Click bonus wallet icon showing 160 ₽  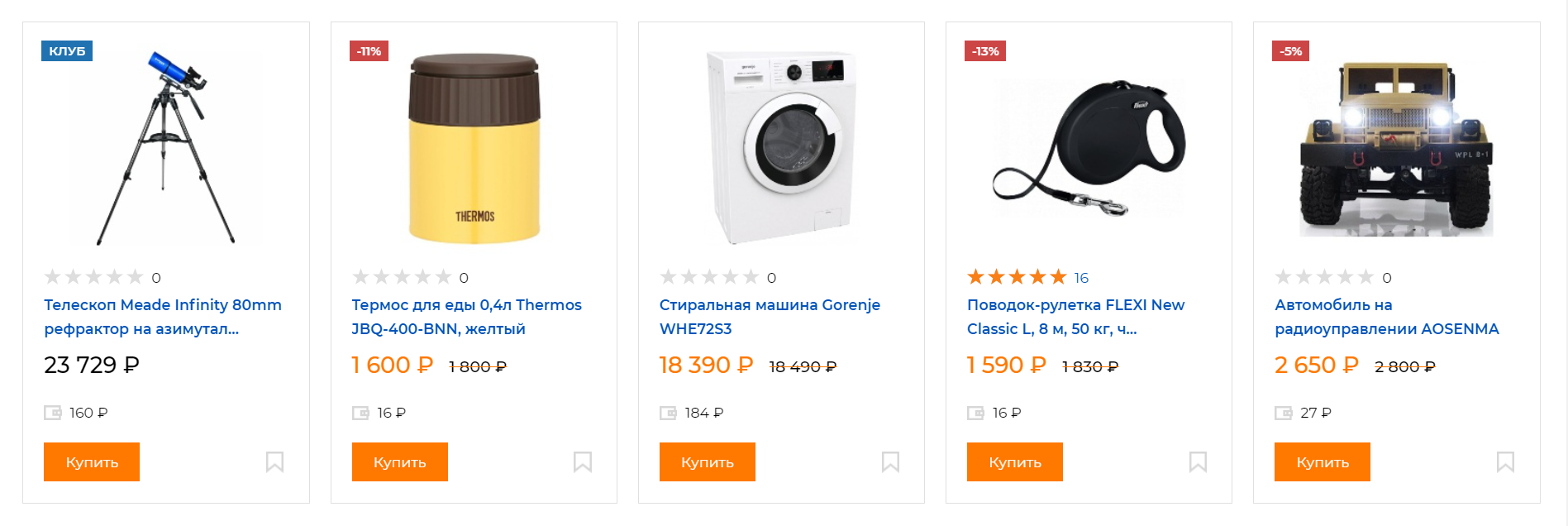coord(53,413)
